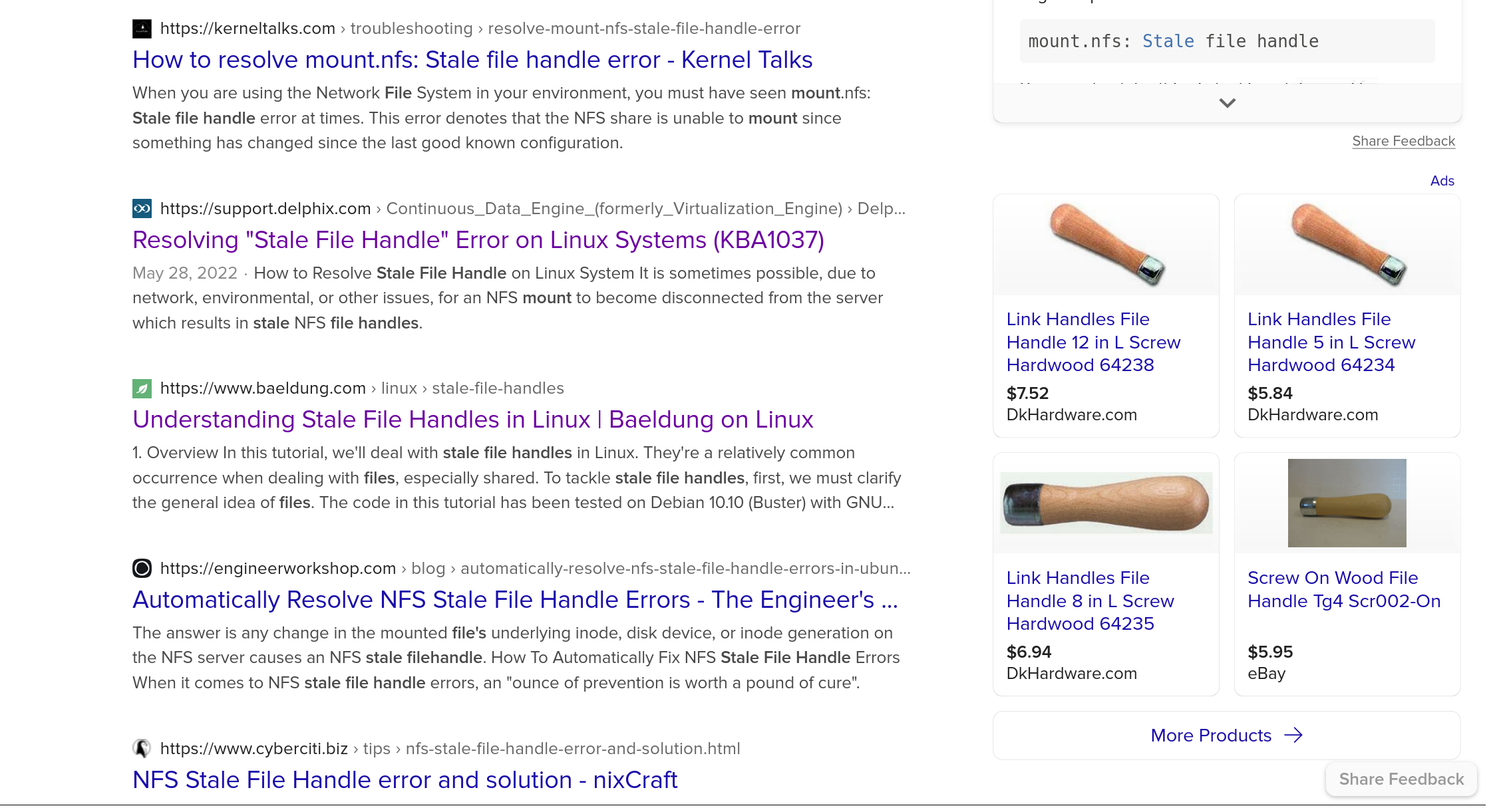Click the Ads label
Viewport: 1501px width, 812px height.
click(x=1442, y=181)
